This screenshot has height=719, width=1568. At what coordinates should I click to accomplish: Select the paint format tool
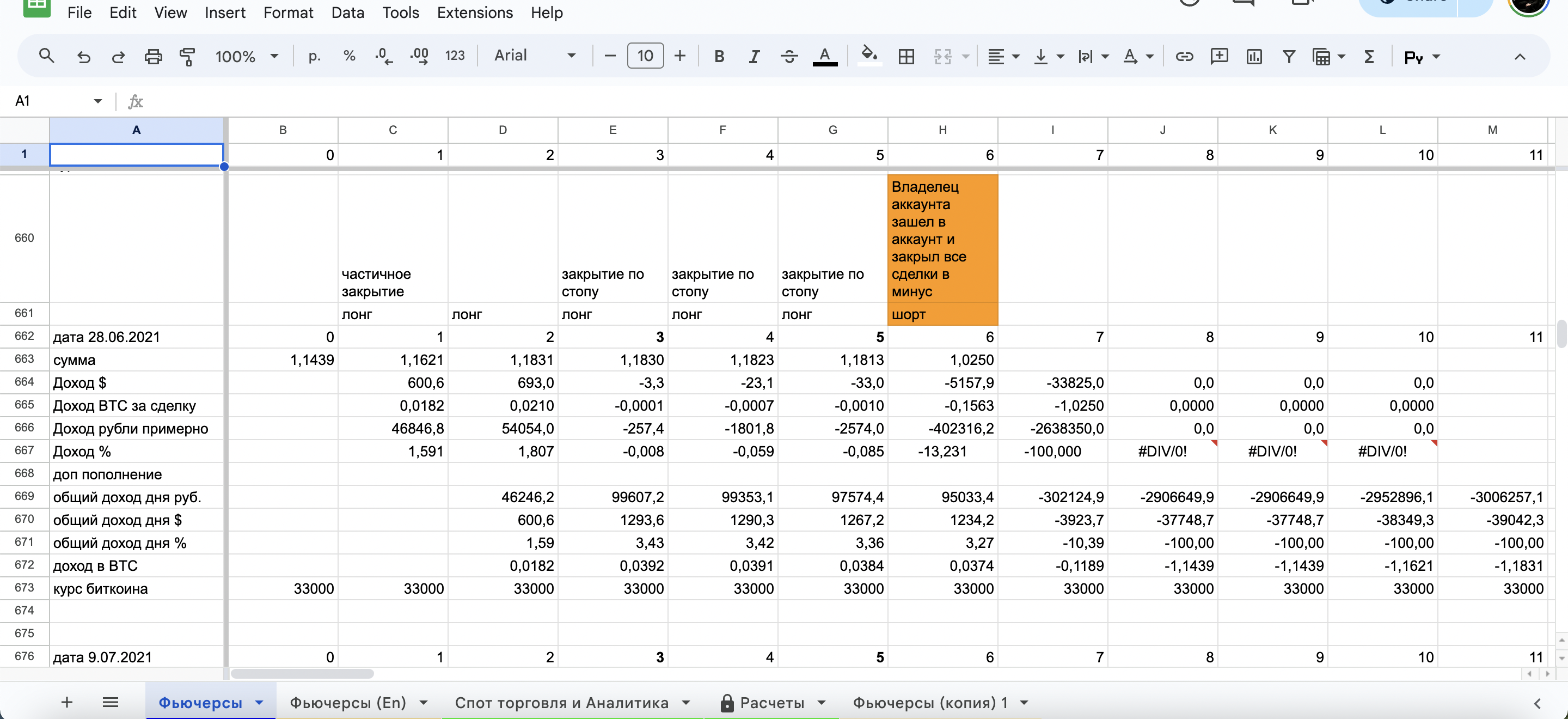[187, 57]
